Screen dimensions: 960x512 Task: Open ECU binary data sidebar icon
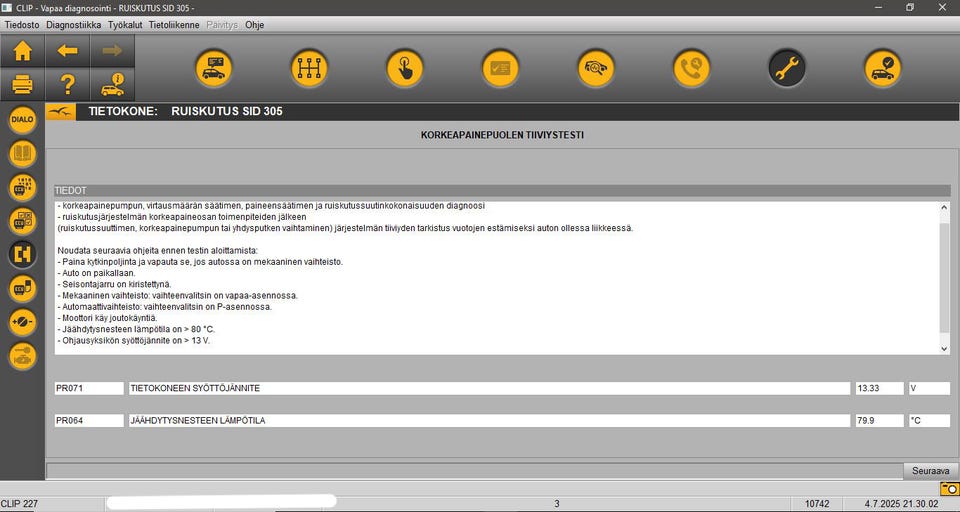coord(22,187)
